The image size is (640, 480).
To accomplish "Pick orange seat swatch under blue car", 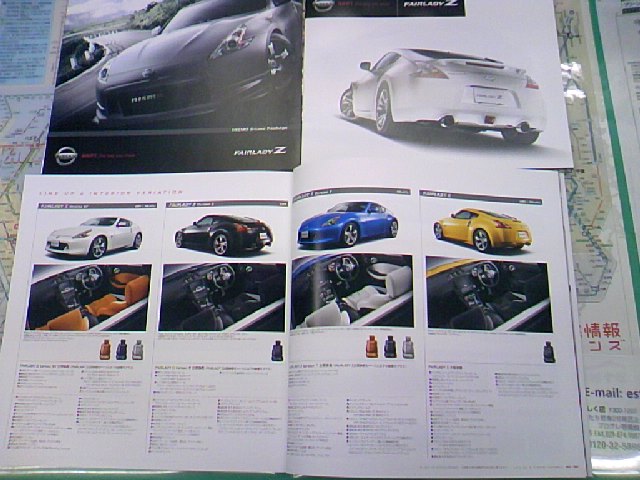I will [371, 347].
